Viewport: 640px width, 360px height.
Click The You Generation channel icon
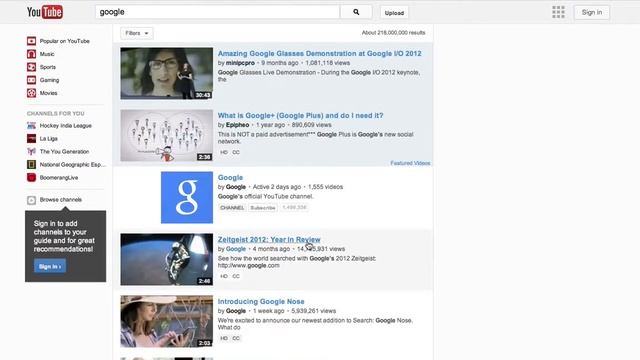pyautogui.click(x=31, y=151)
